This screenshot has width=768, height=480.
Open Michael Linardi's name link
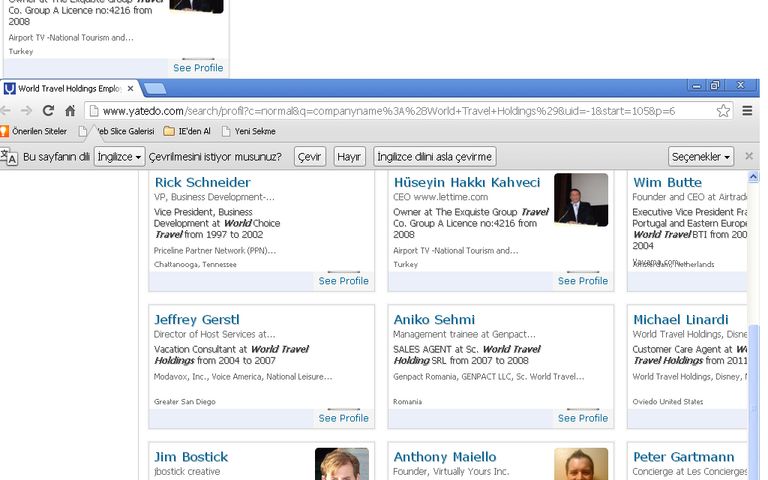tap(681, 320)
